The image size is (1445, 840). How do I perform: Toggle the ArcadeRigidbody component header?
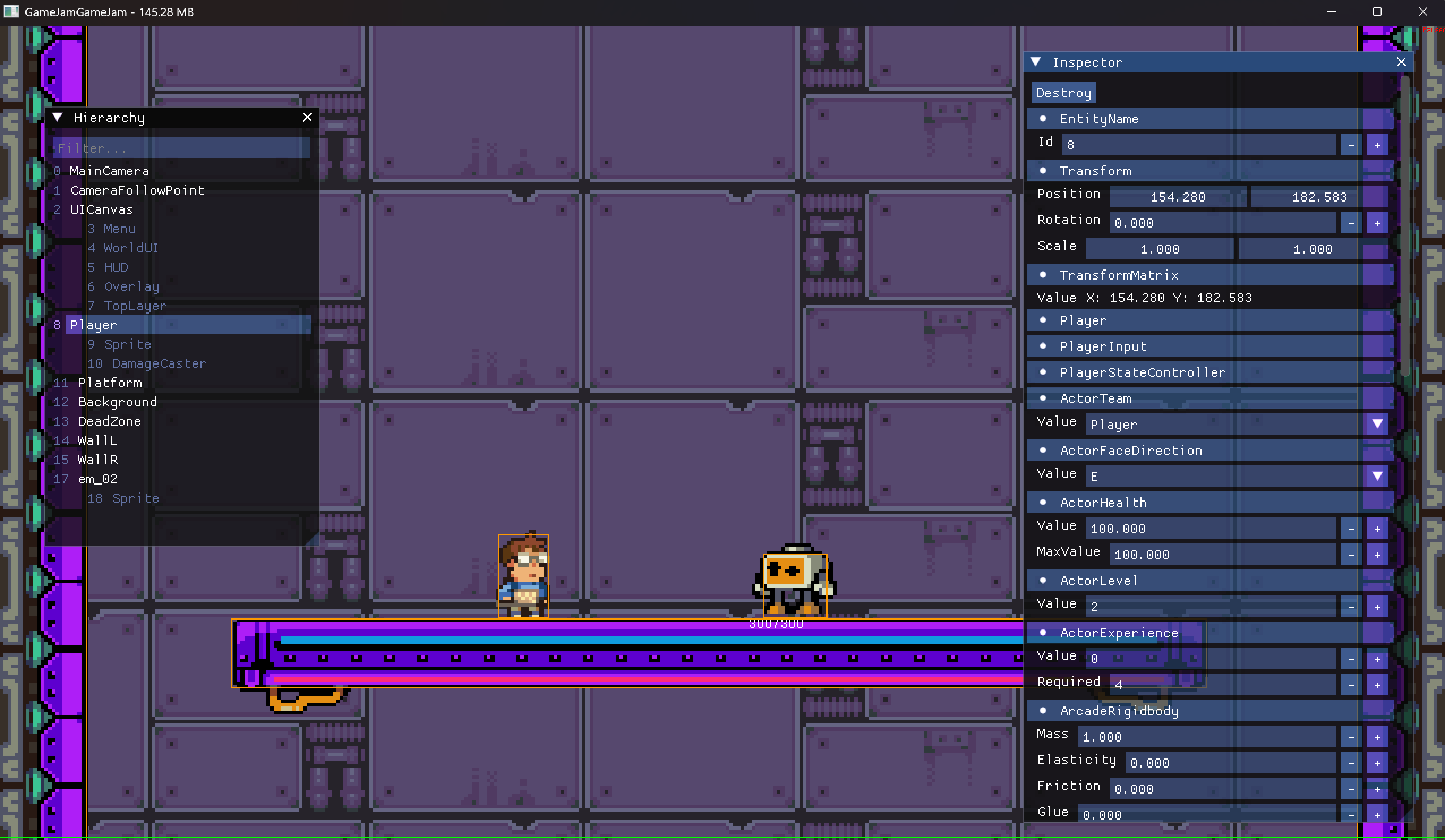coord(1118,711)
